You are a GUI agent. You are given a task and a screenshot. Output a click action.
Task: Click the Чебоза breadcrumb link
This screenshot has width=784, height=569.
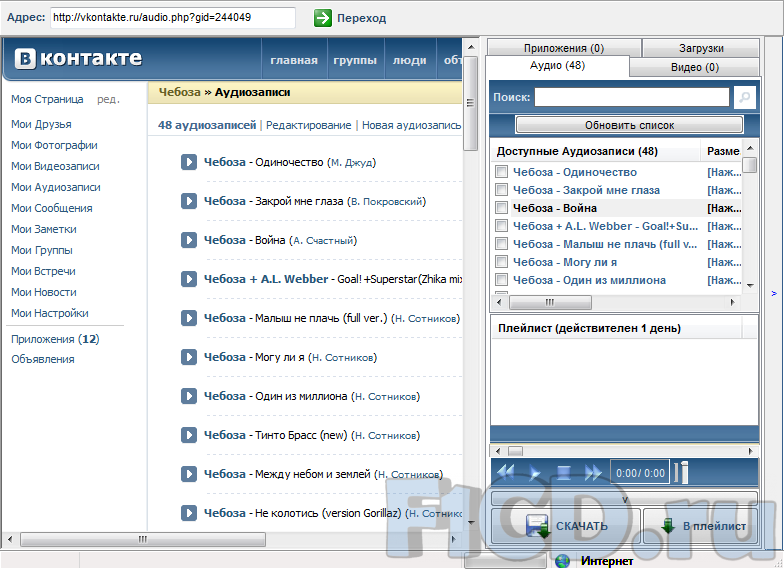(x=180, y=92)
